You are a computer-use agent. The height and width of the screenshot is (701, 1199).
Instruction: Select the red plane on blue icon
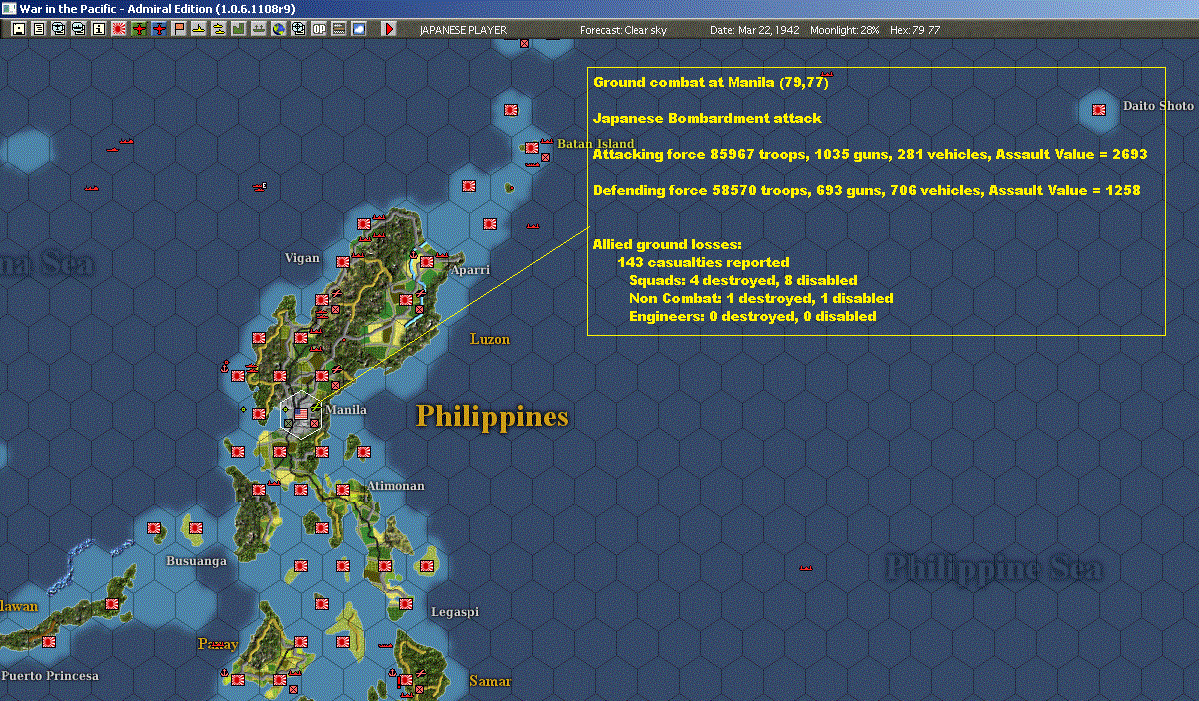pyautogui.click(x=158, y=29)
